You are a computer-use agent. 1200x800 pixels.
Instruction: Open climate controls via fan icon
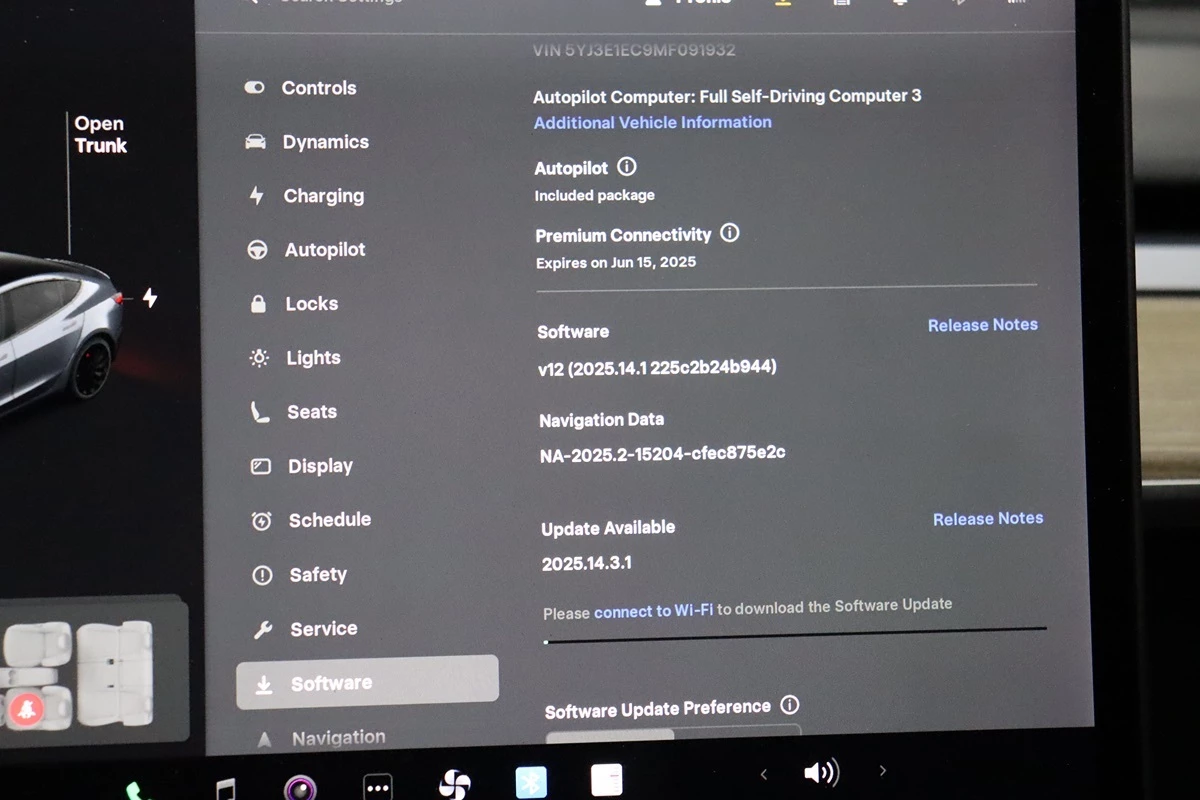coord(454,784)
